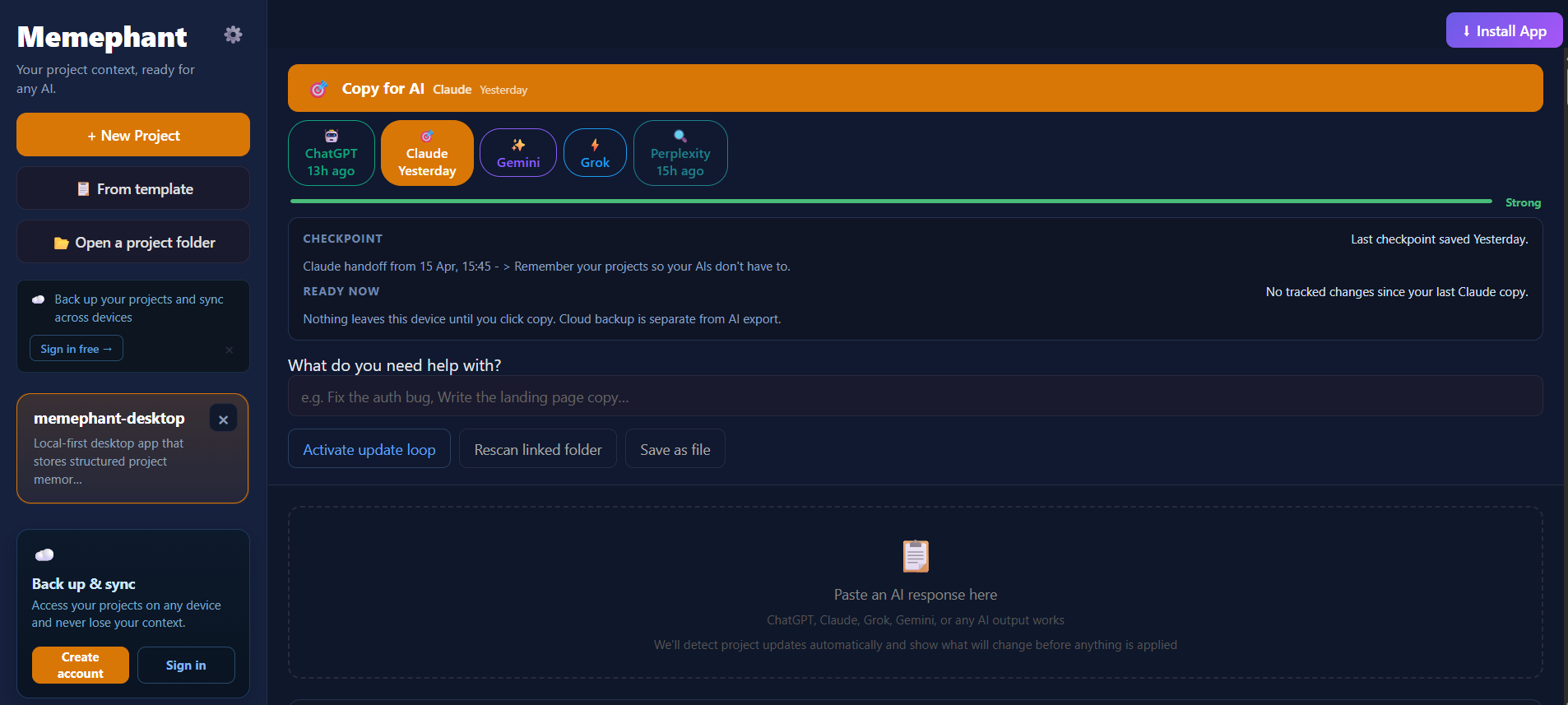The height and width of the screenshot is (705, 1568).
Task: Select the Perplexity tab
Action: 680,153
